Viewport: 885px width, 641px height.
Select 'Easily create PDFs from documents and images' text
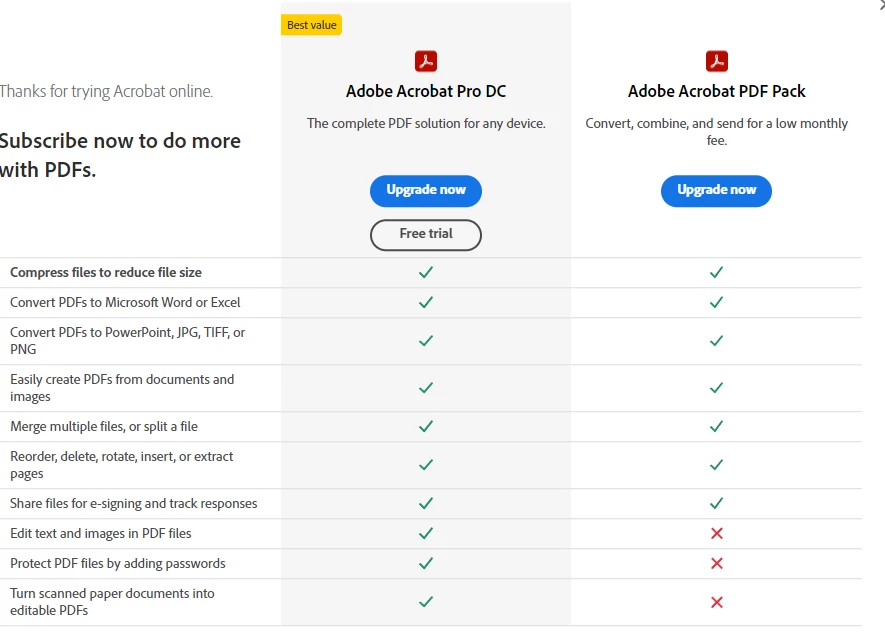[122, 388]
